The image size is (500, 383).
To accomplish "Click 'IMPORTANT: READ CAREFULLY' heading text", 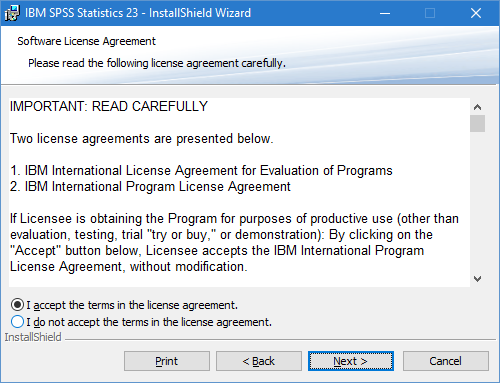I will click(x=109, y=107).
